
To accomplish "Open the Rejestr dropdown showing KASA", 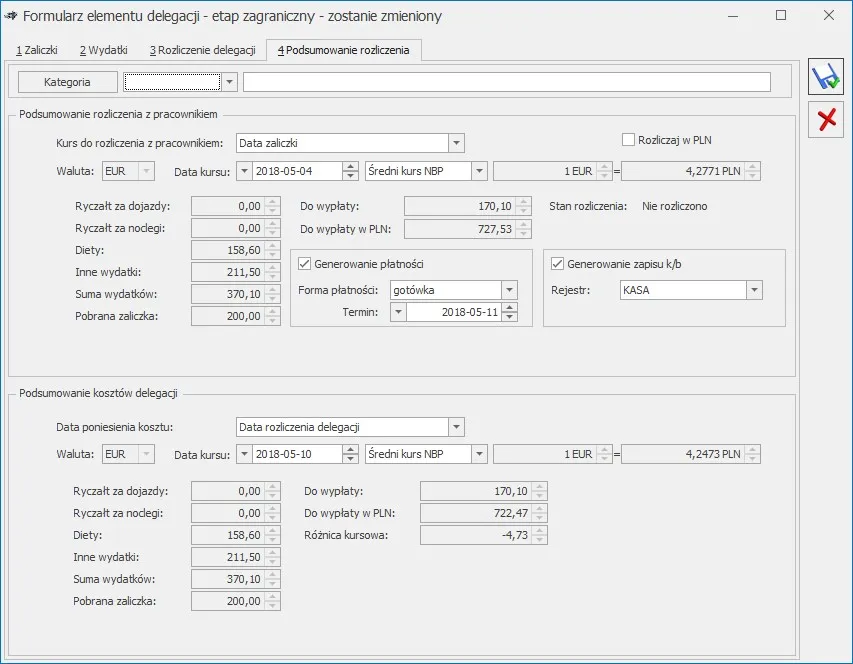I will point(754,290).
